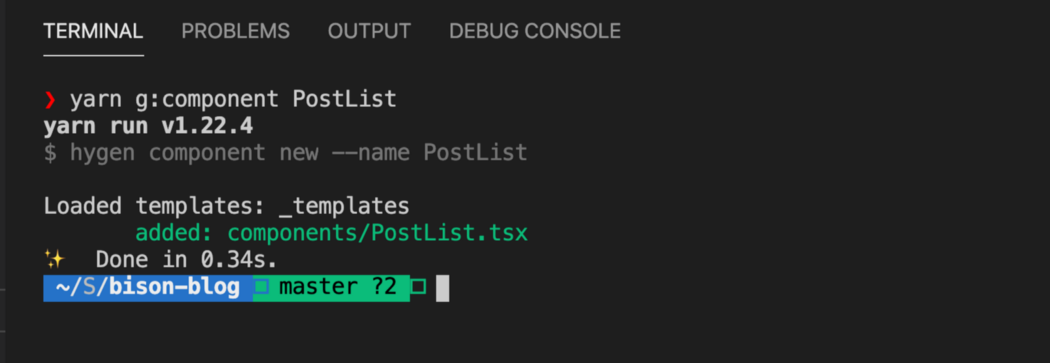Click the green master ?2 git segment

click(331, 288)
